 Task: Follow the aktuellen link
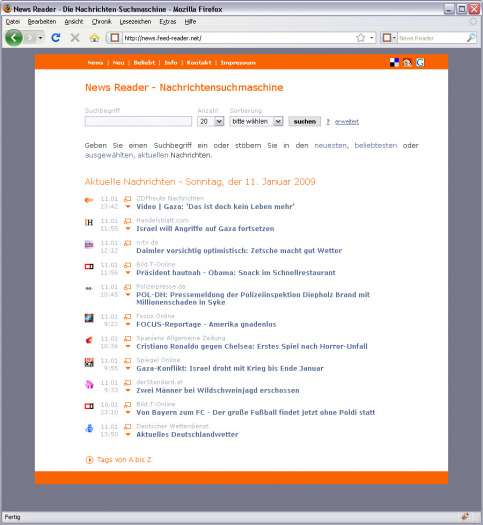pos(153,155)
